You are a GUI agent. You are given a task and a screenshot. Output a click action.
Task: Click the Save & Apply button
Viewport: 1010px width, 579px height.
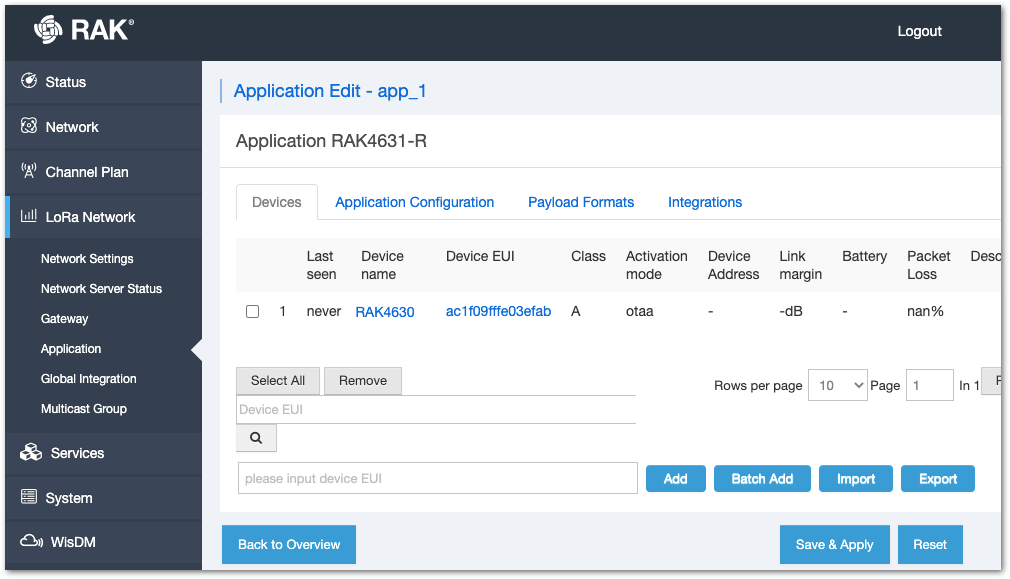pyautogui.click(x=834, y=544)
